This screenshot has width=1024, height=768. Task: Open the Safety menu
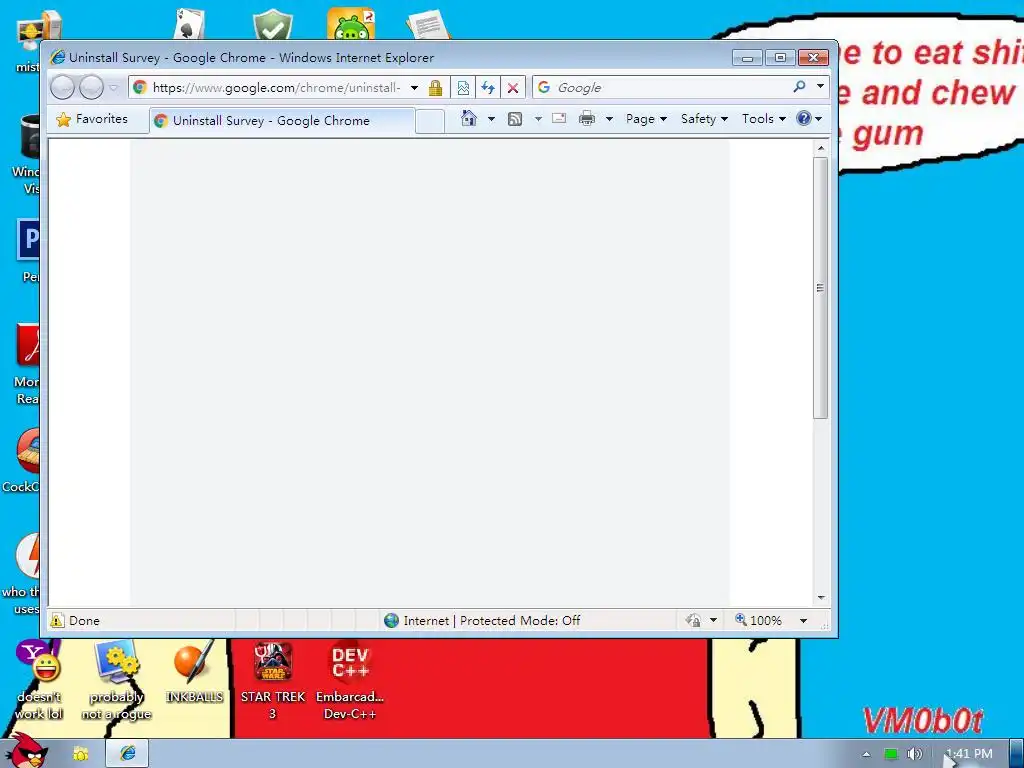704,119
